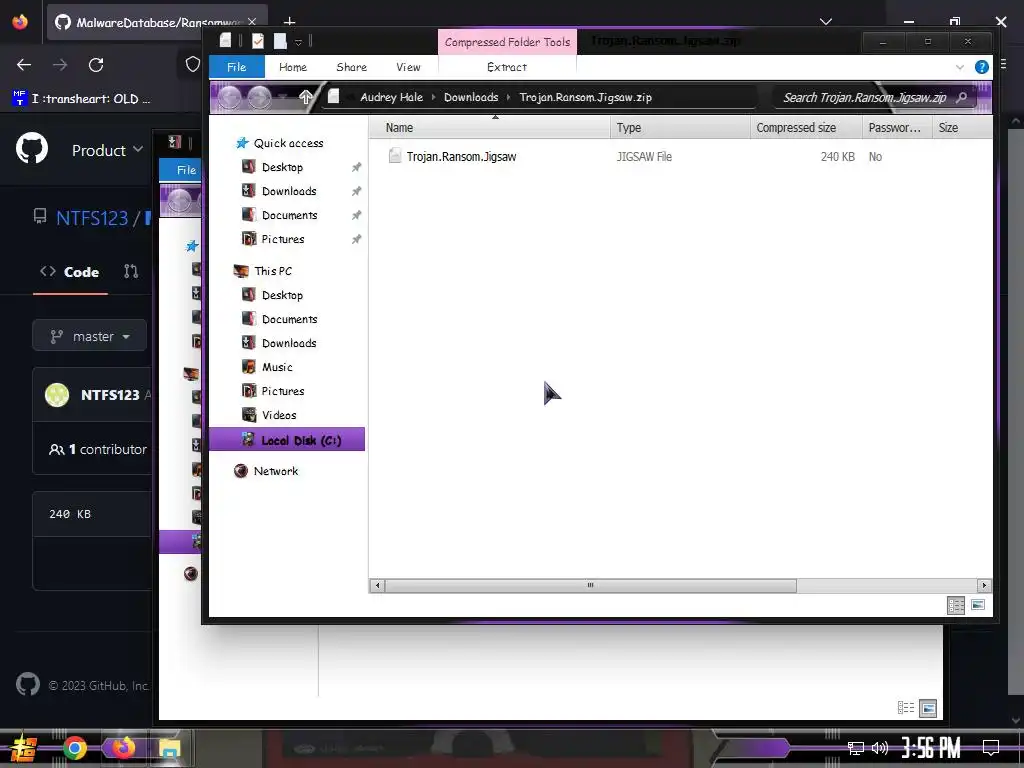Viewport: 1024px width, 768px height.
Task: Open the Firefox list all tabs dropdown
Action: (825, 22)
